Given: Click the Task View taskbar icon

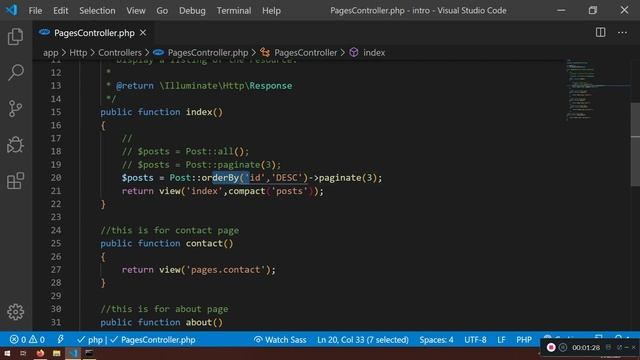Looking at the screenshot, I should pyautogui.click(x=23, y=353).
